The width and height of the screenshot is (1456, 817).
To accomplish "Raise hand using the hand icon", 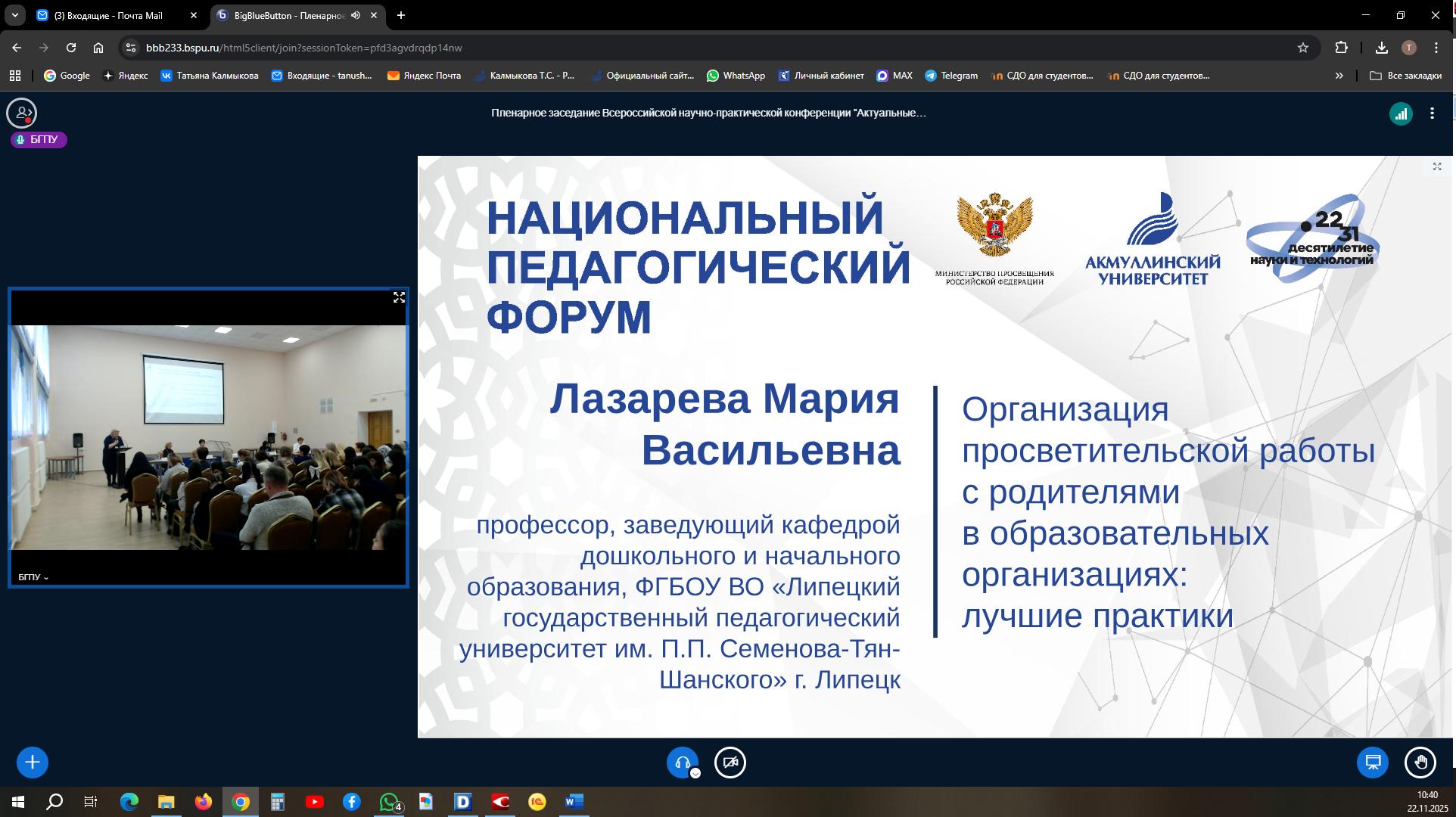I will point(1420,763).
